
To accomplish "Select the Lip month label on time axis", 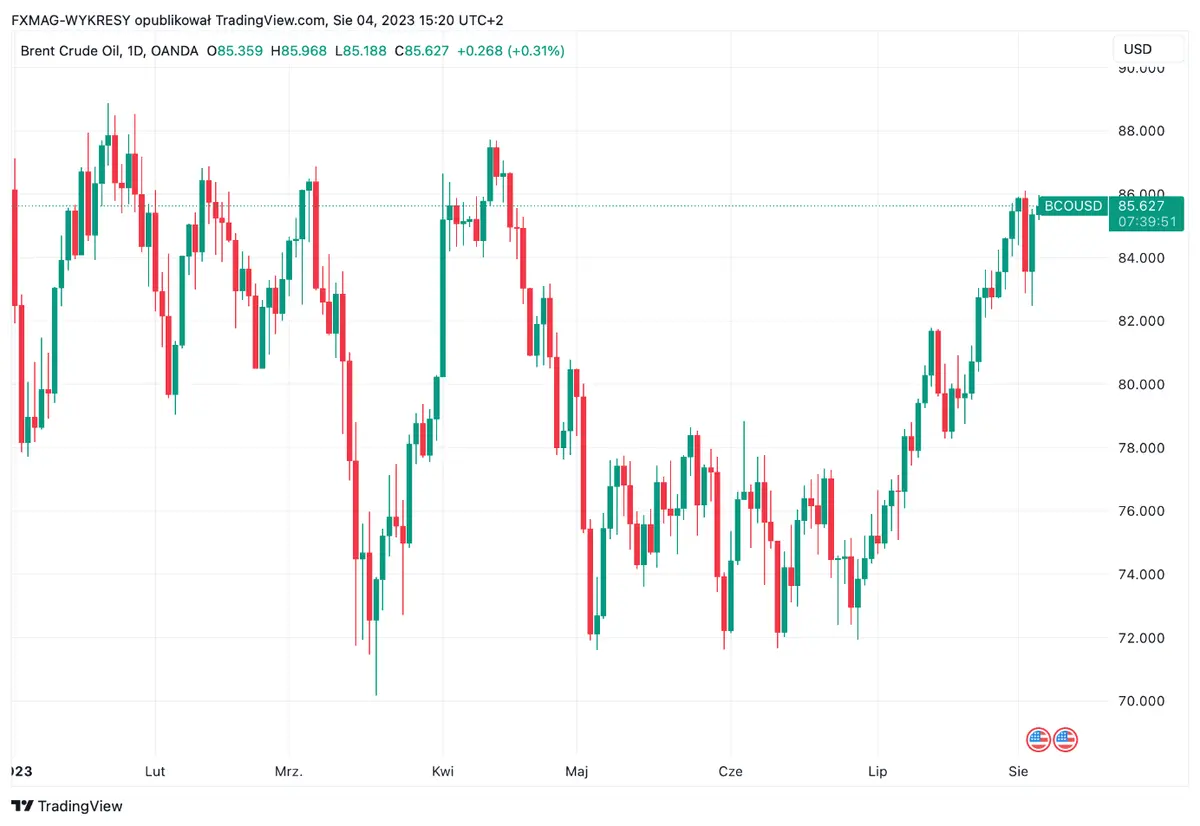I will pos(877,771).
